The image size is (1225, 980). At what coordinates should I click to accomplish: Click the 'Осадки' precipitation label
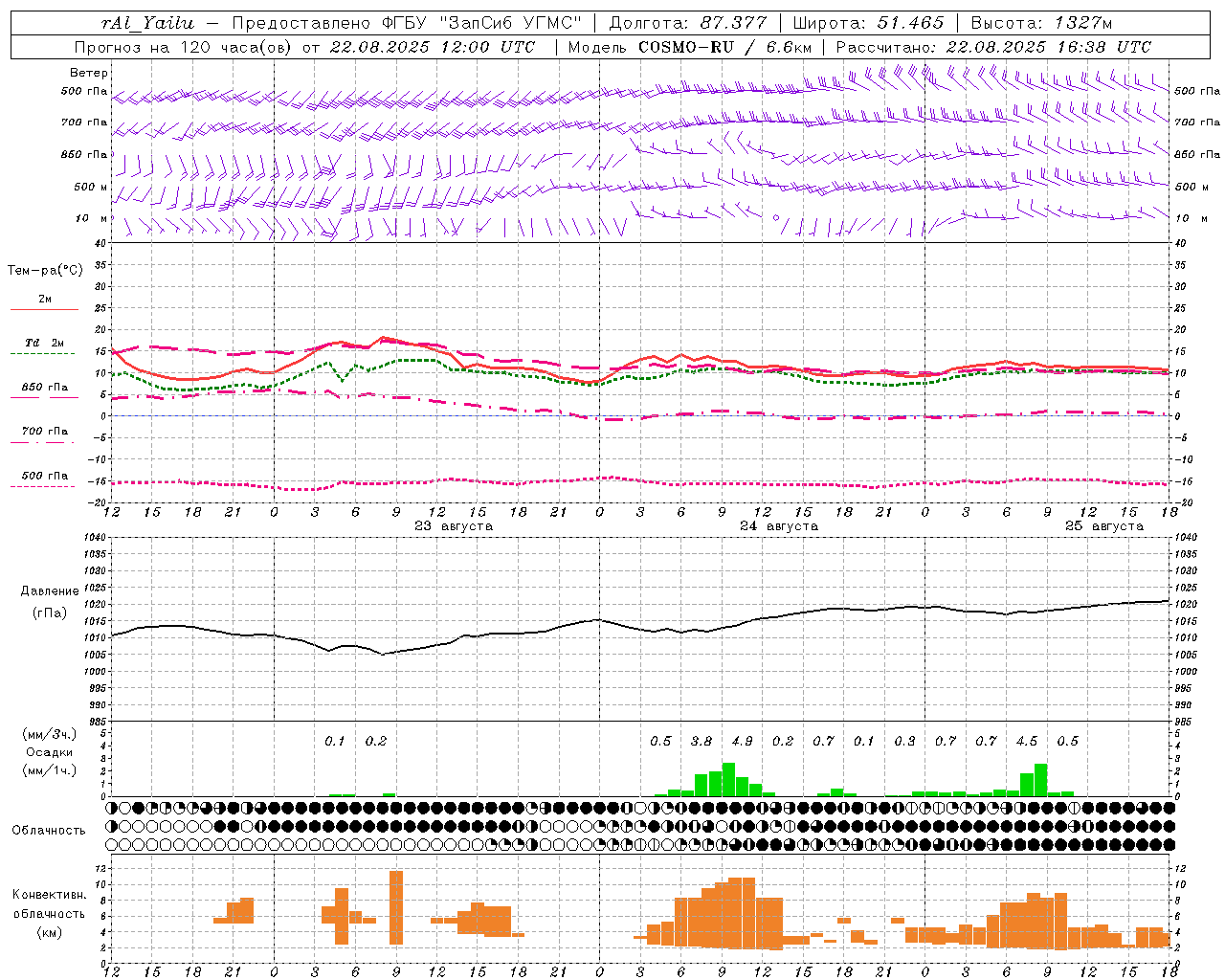[49, 752]
